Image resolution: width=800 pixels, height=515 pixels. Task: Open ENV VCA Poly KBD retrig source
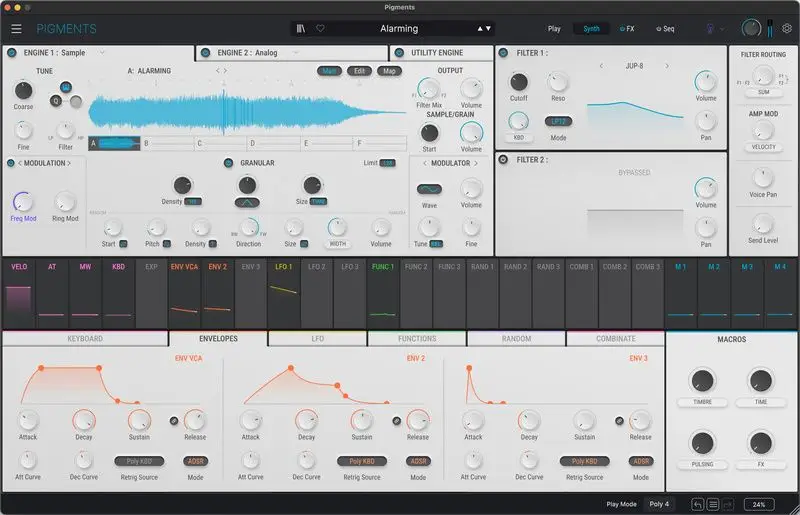[139, 461]
